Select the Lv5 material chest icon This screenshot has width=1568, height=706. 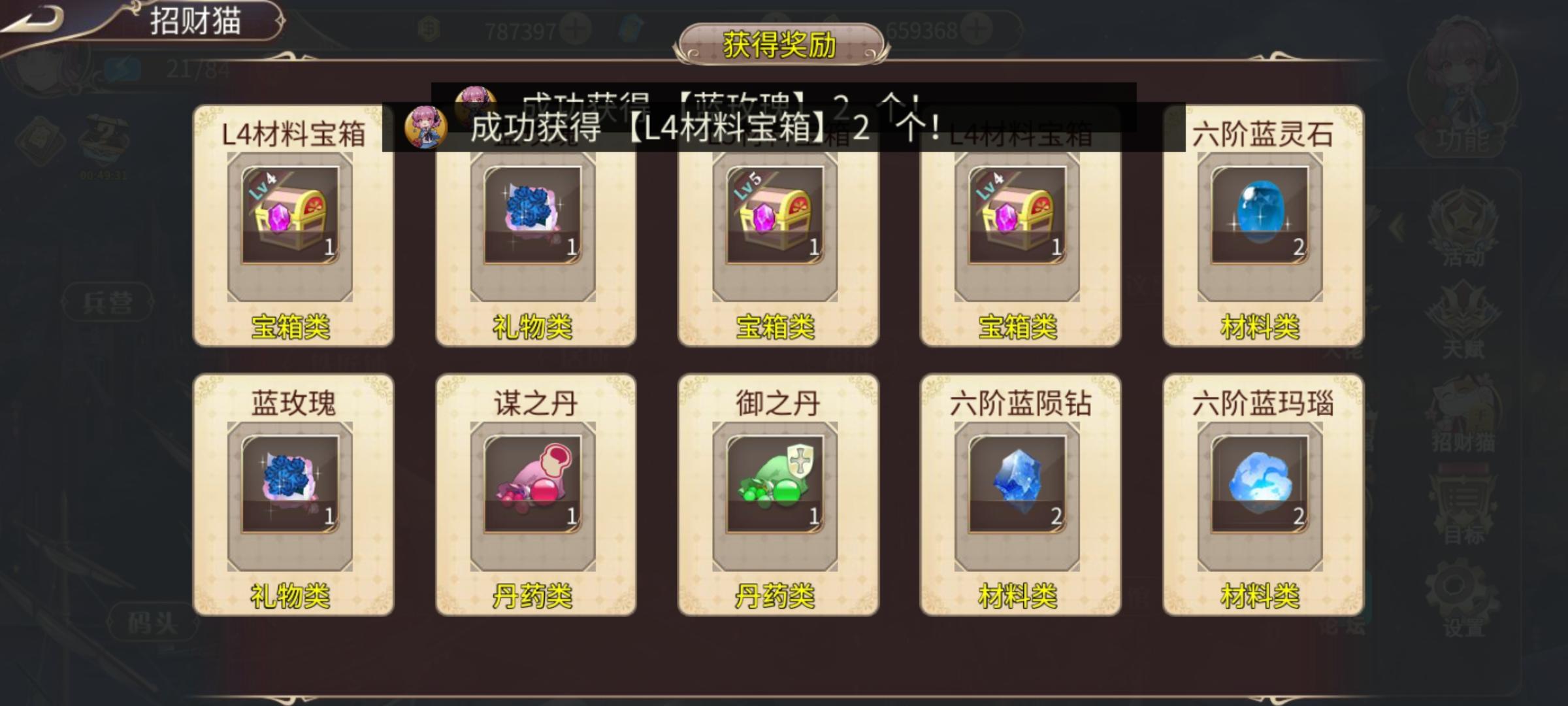click(x=775, y=216)
